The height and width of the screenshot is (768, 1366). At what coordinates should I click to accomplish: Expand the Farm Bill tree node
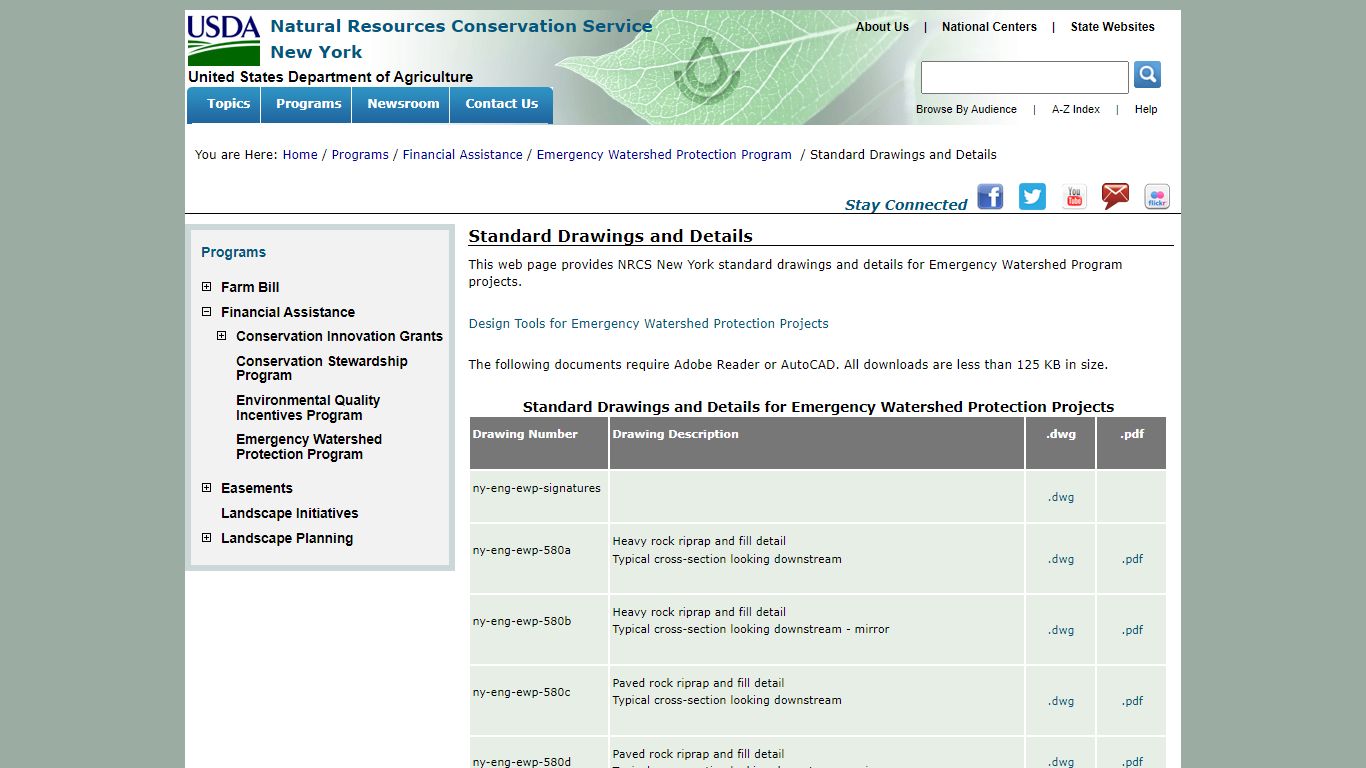pyautogui.click(x=207, y=287)
